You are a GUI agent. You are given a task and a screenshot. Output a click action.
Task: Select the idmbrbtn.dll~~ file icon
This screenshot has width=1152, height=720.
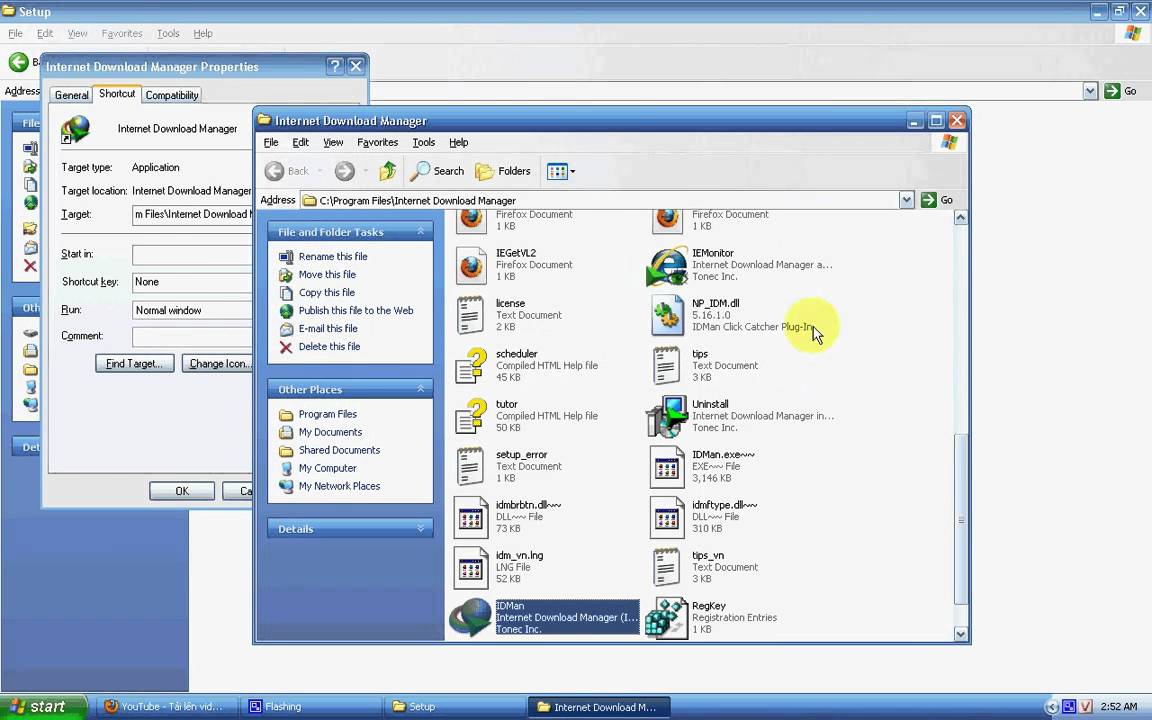point(471,516)
